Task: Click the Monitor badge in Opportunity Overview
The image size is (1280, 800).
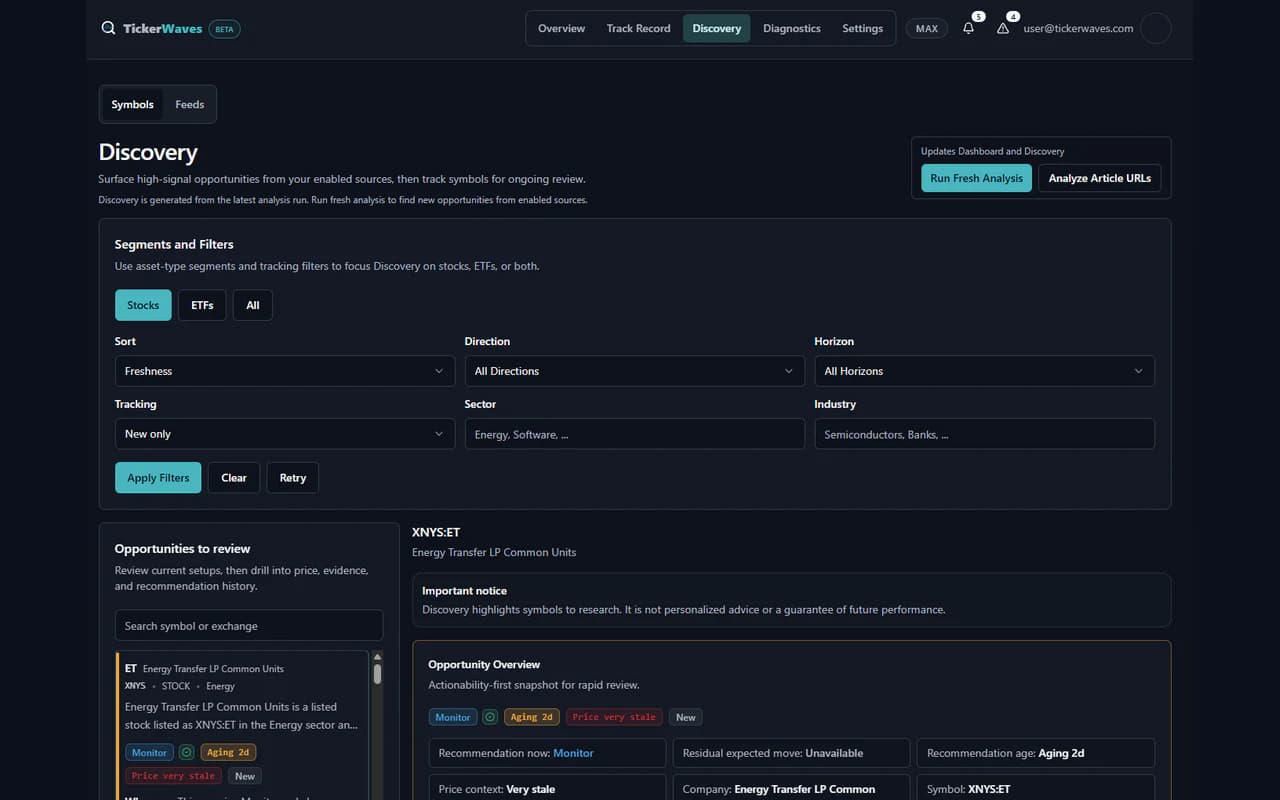Action: click(x=453, y=717)
